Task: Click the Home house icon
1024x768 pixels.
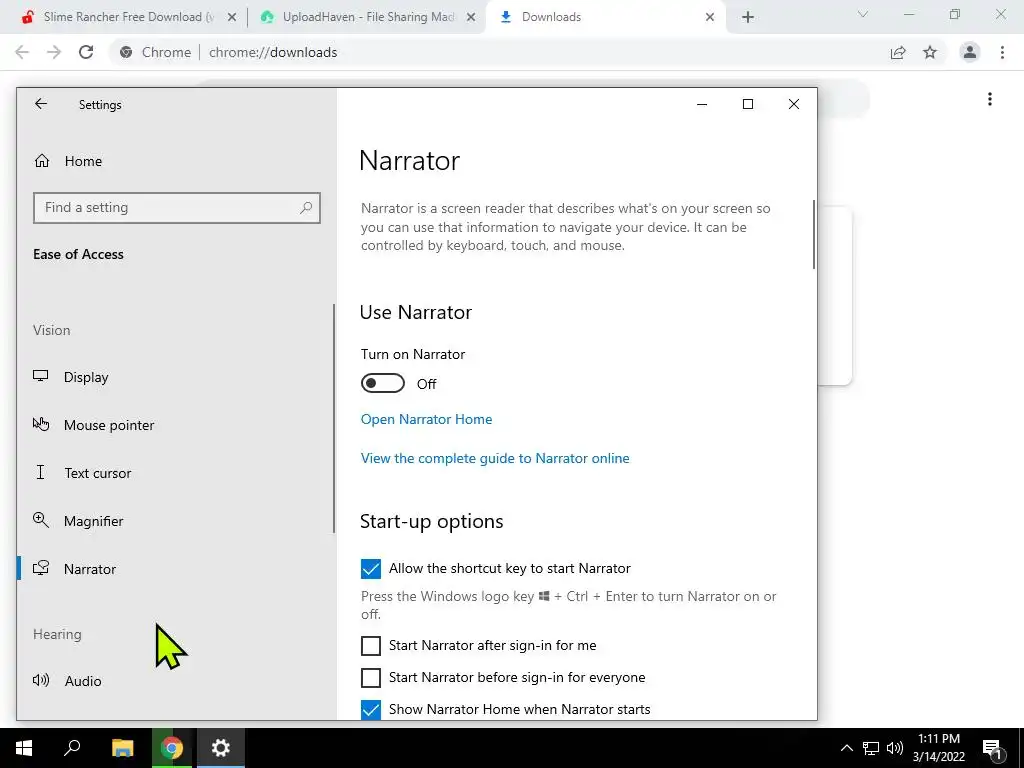Action: (x=42, y=161)
